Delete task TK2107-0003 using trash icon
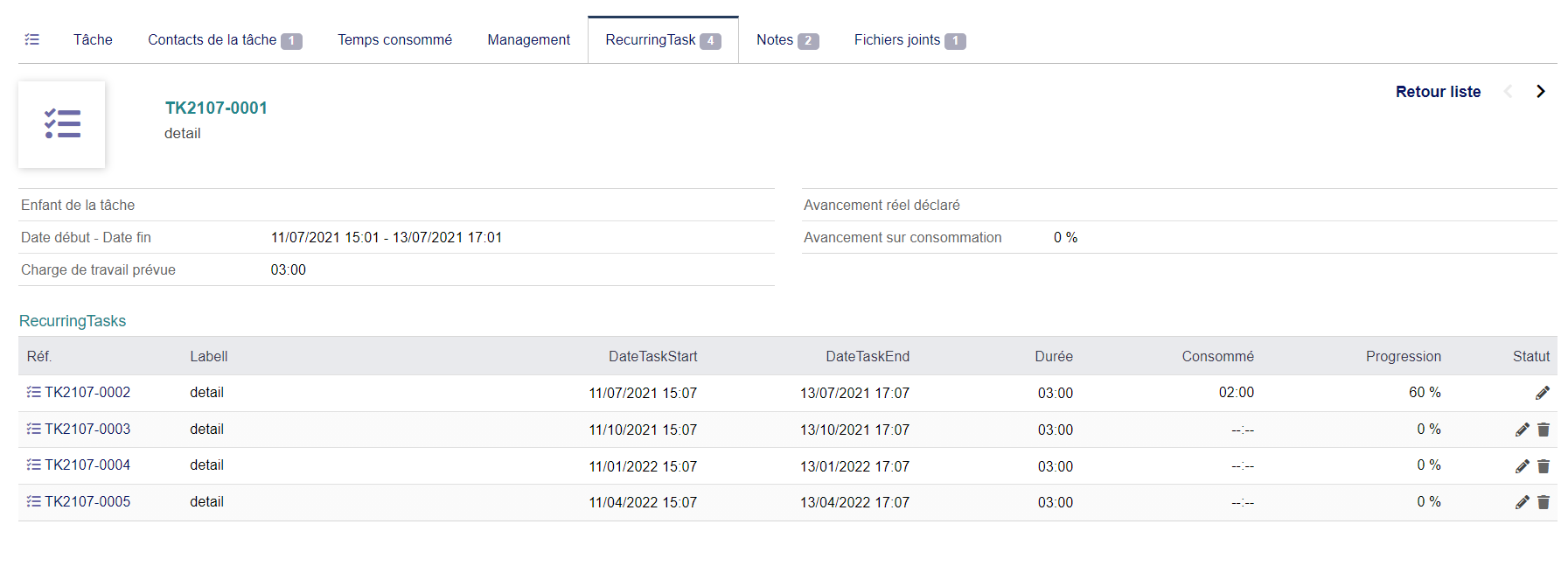The image size is (1568, 580). pos(1544,430)
